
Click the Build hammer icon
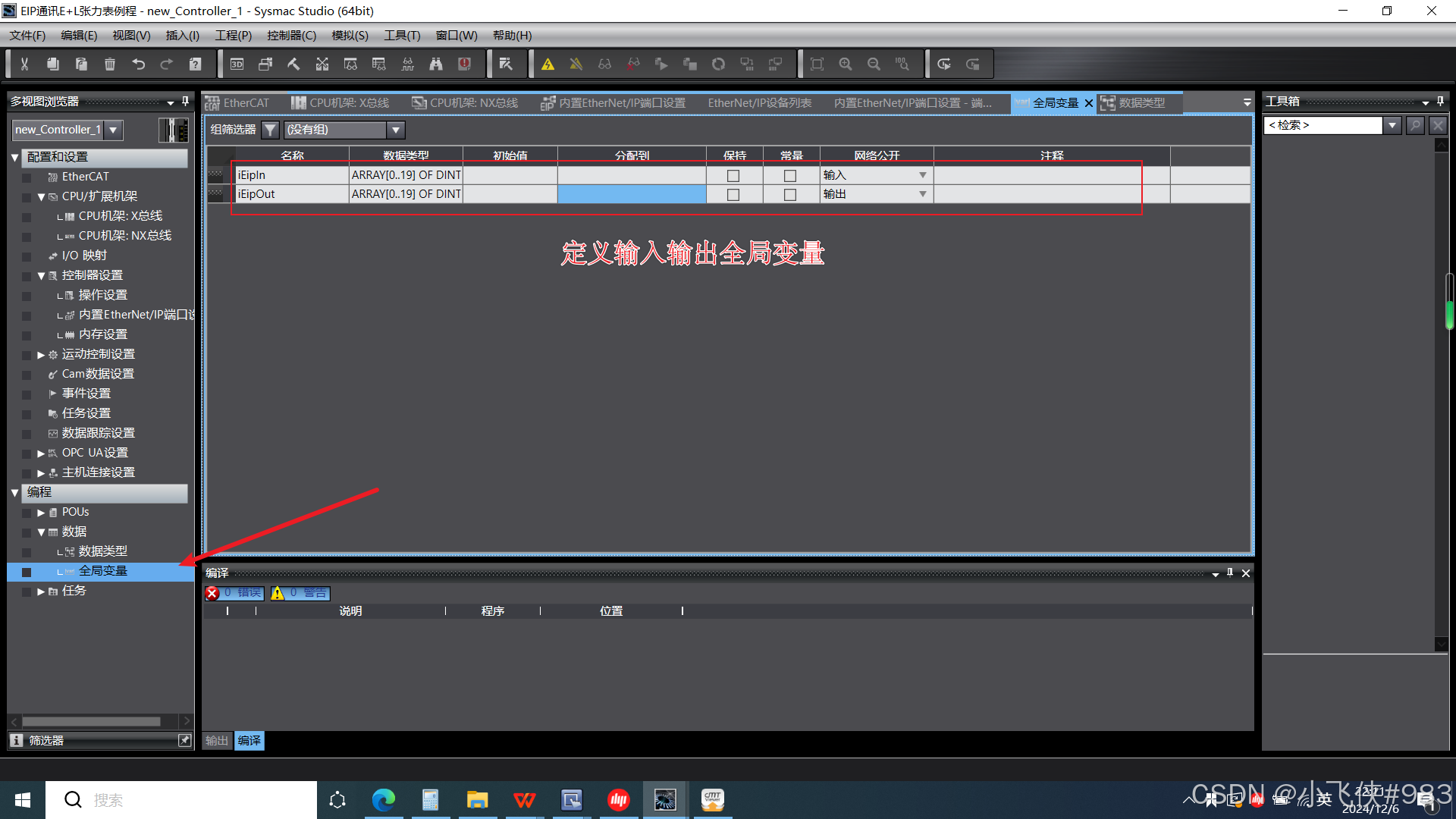coord(293,64)
